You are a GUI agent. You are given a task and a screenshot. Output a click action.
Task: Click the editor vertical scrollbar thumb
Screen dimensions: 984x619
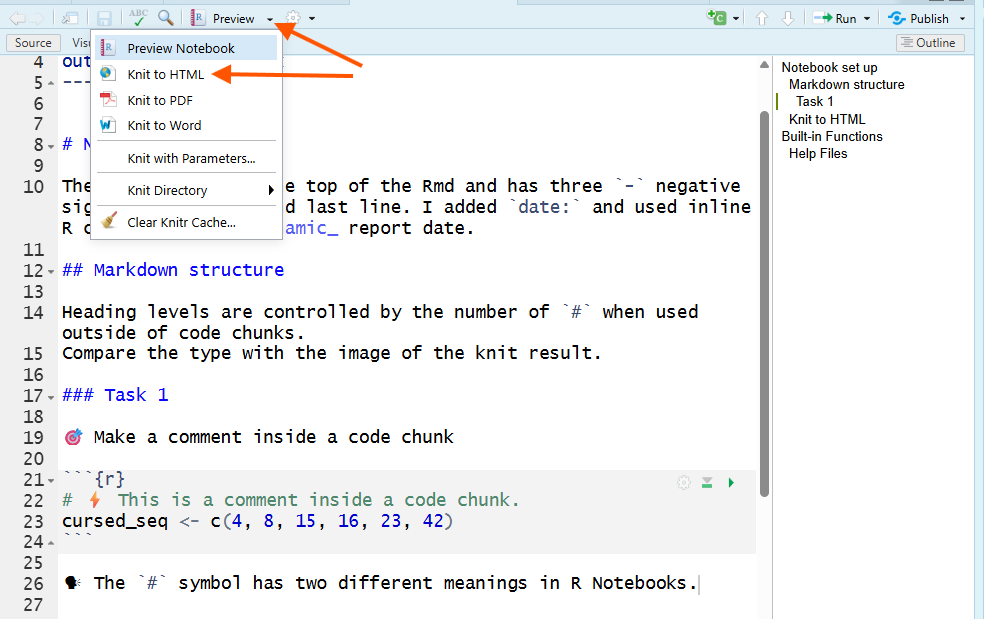(764, 304)
